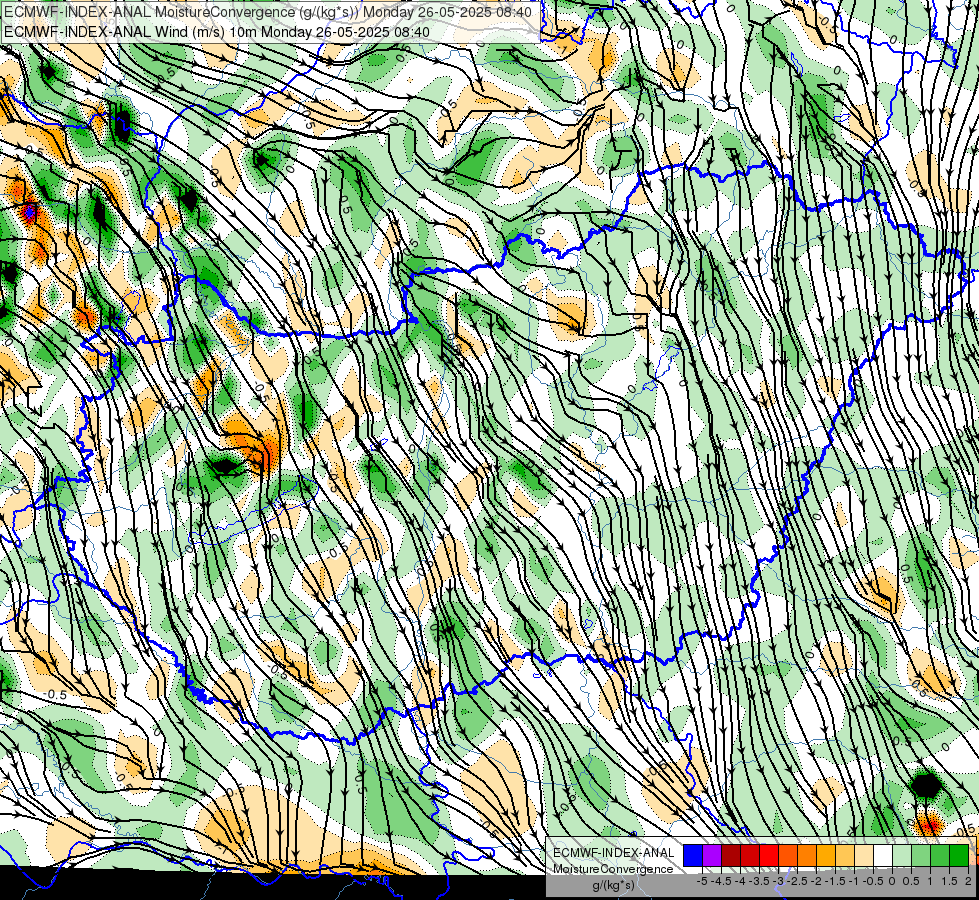Click legend swatch between -4 and -3.5
The height and width of the screenshot is (900, 979).
click(750, 856)
